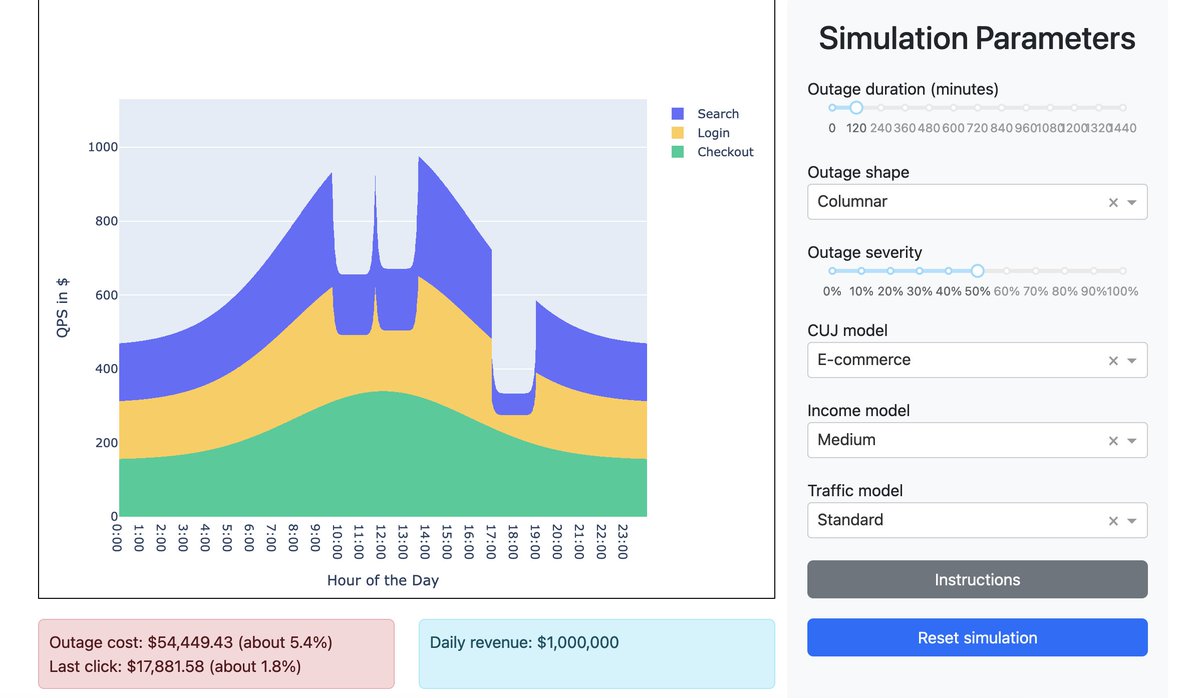Click the yellow Login legend color swatch
The width and height of the screenshot is (1200, 698).
point(678,133)
